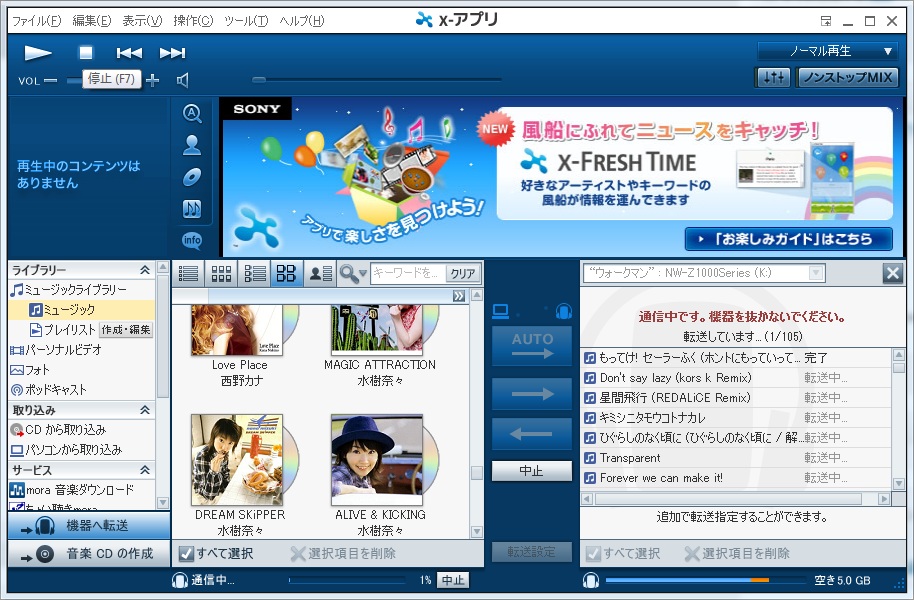This screenshot has width=914, height=600.
Task: Click the クリア button
Action: pyautogui.click(x=463, y=273)
